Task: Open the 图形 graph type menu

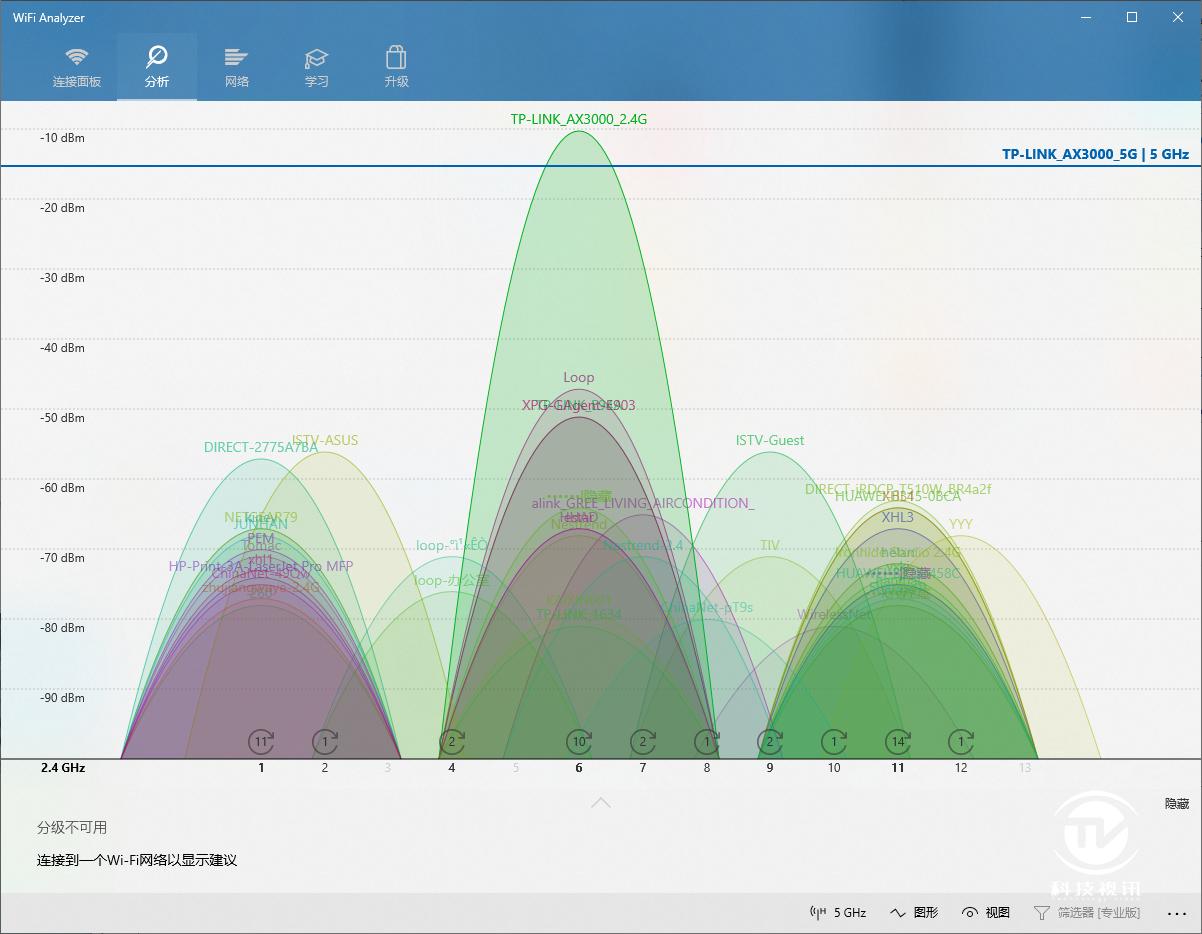Action: point(914,912)
